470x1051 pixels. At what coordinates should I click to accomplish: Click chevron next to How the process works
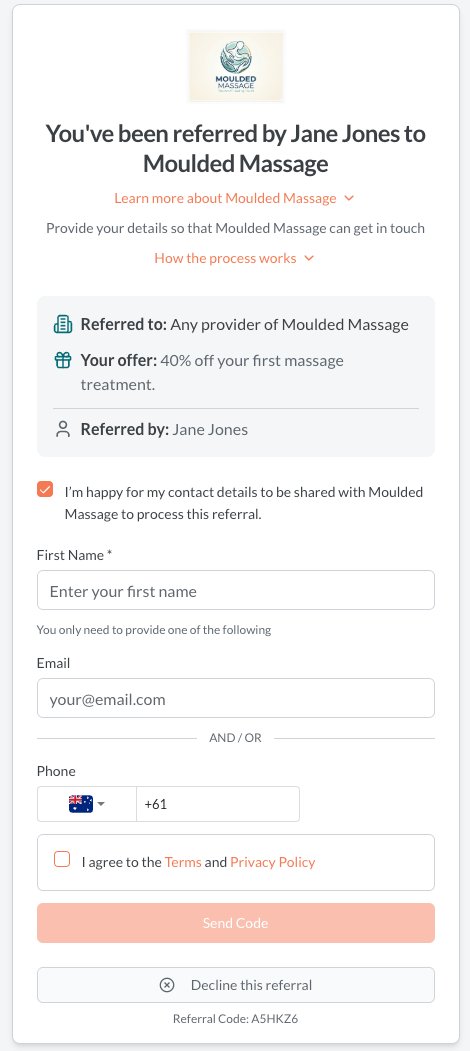click(x=309, y=258)
